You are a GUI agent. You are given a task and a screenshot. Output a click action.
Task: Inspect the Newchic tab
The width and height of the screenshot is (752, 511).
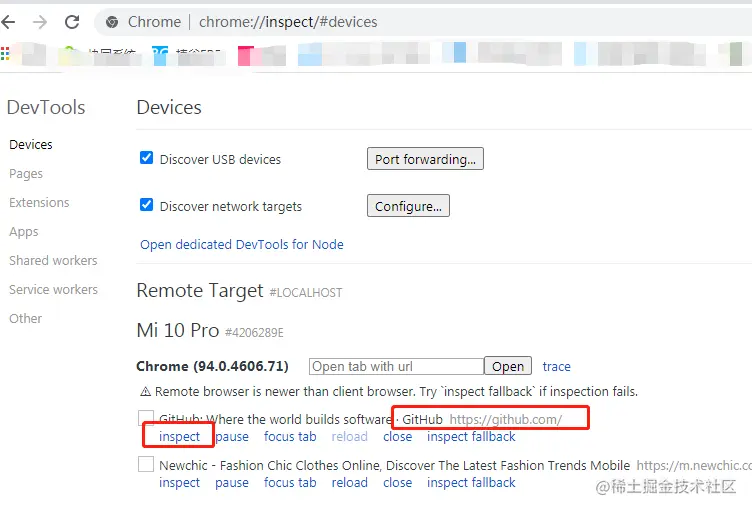click(179, 483)
